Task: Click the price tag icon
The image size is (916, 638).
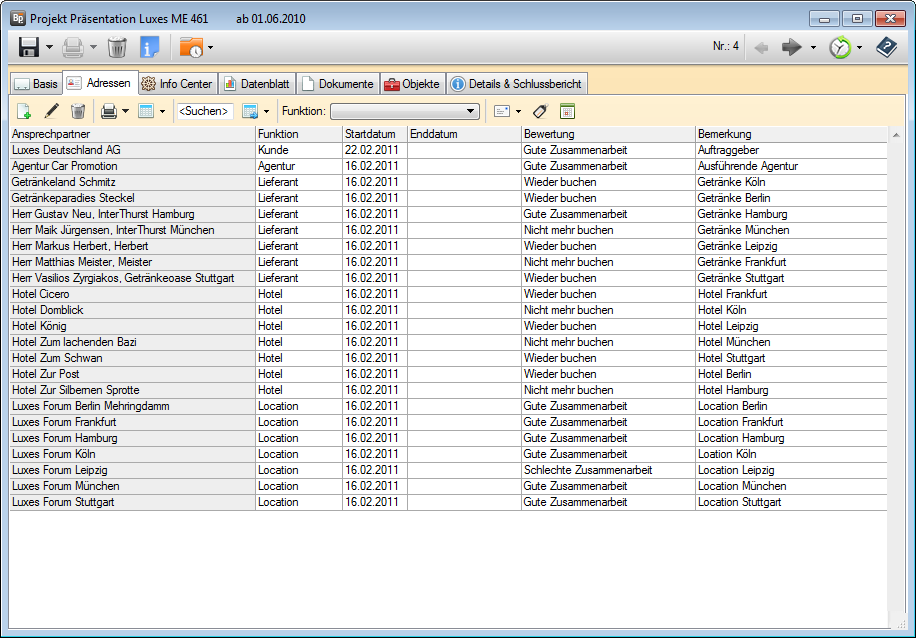Action: point(541,111)
